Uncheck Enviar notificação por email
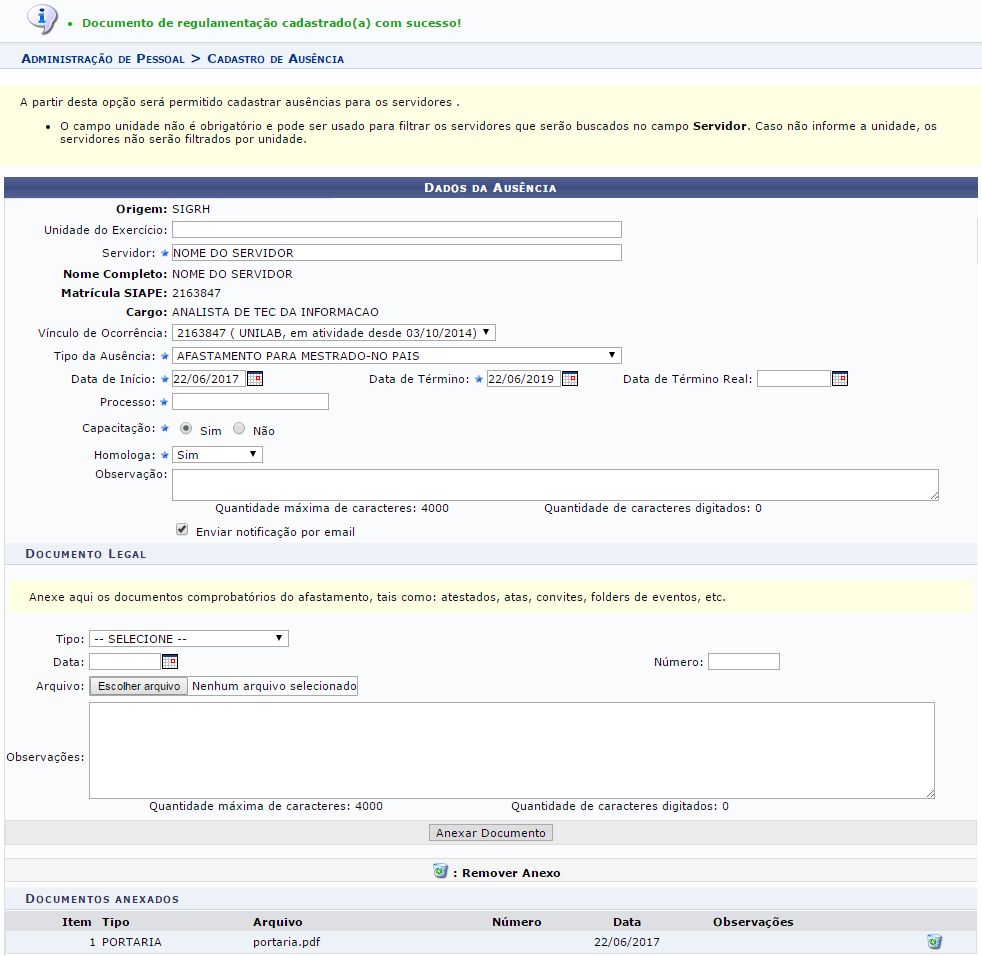The width and height of the screenshot is (982, 956). (x=182, y=530)
